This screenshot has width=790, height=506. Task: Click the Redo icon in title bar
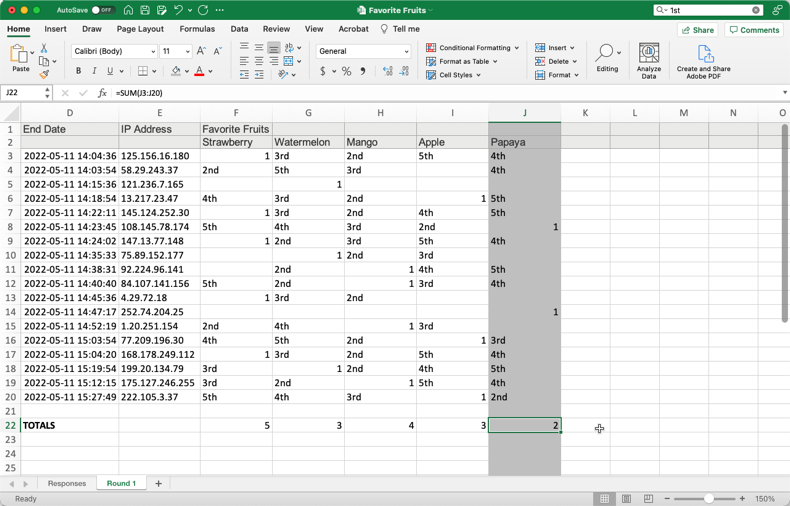[203, 10]
